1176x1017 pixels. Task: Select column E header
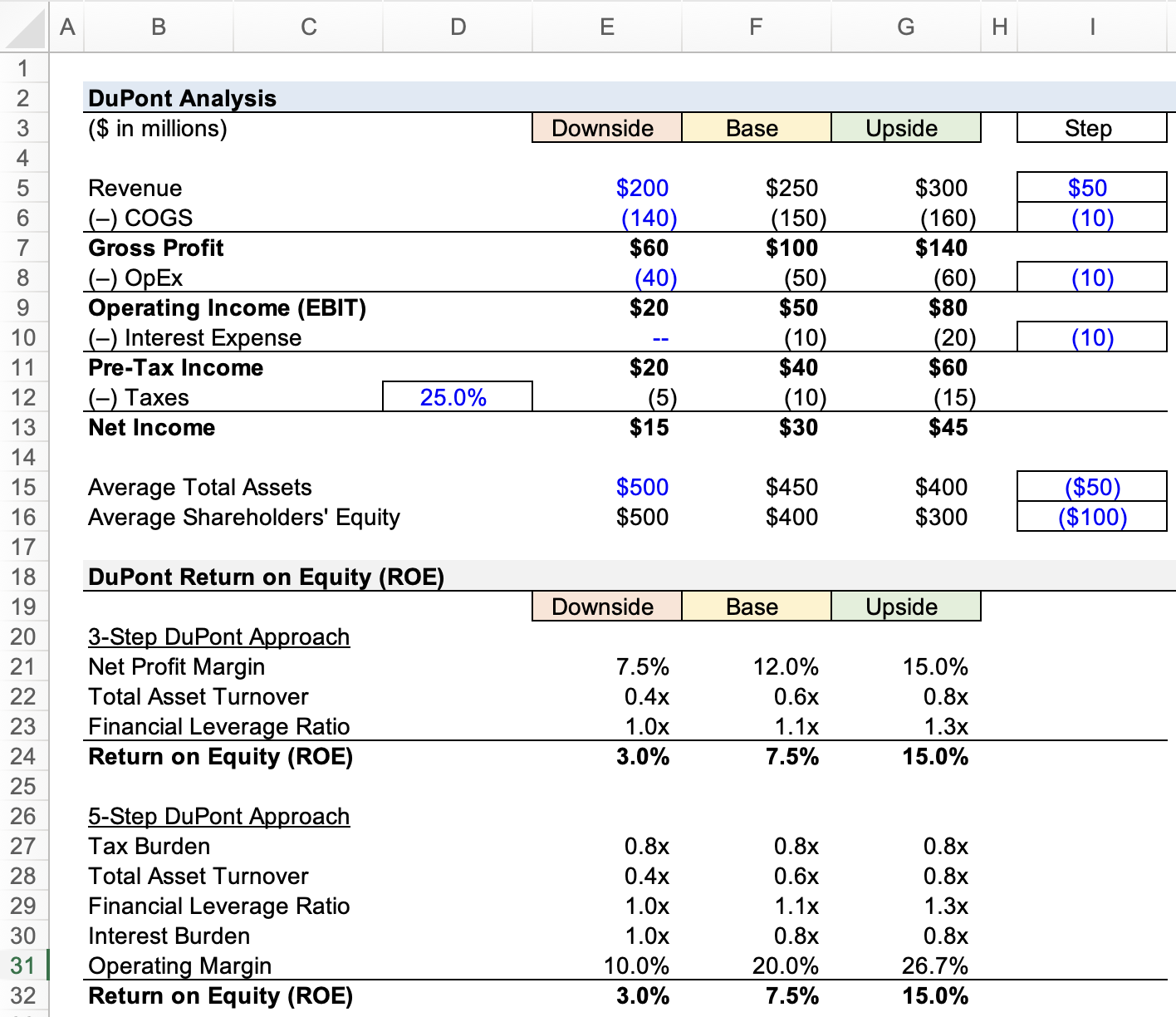pos(607,27)
